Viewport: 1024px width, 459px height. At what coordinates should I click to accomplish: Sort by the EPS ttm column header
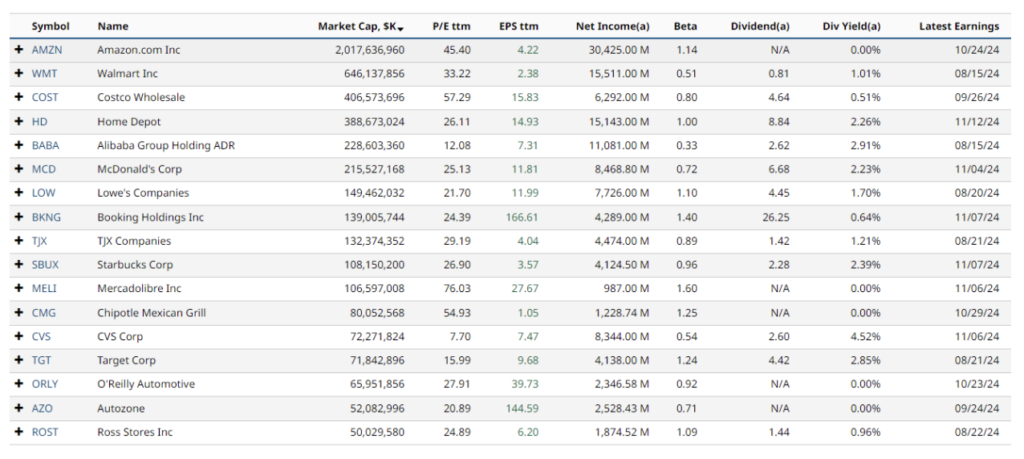point(520,27)
